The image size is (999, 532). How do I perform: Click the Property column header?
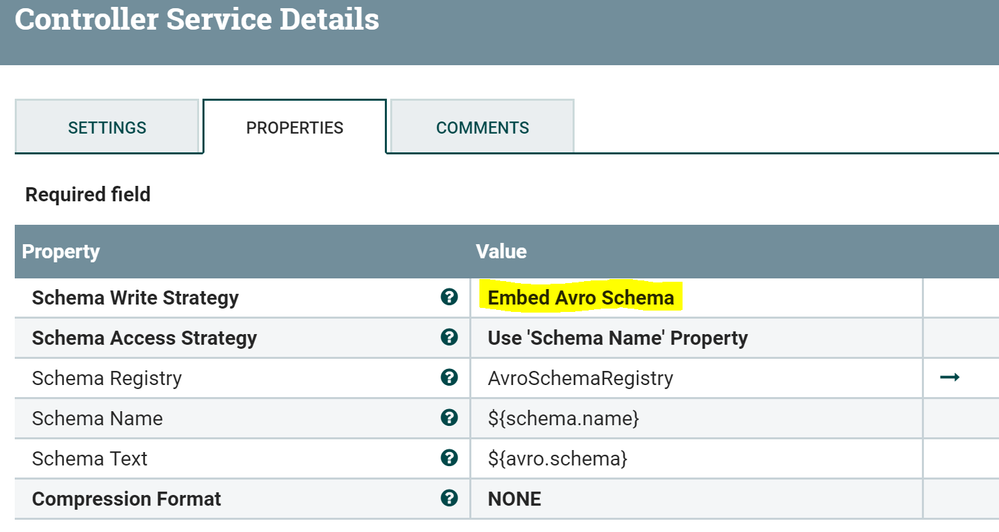tap(61, 252)
